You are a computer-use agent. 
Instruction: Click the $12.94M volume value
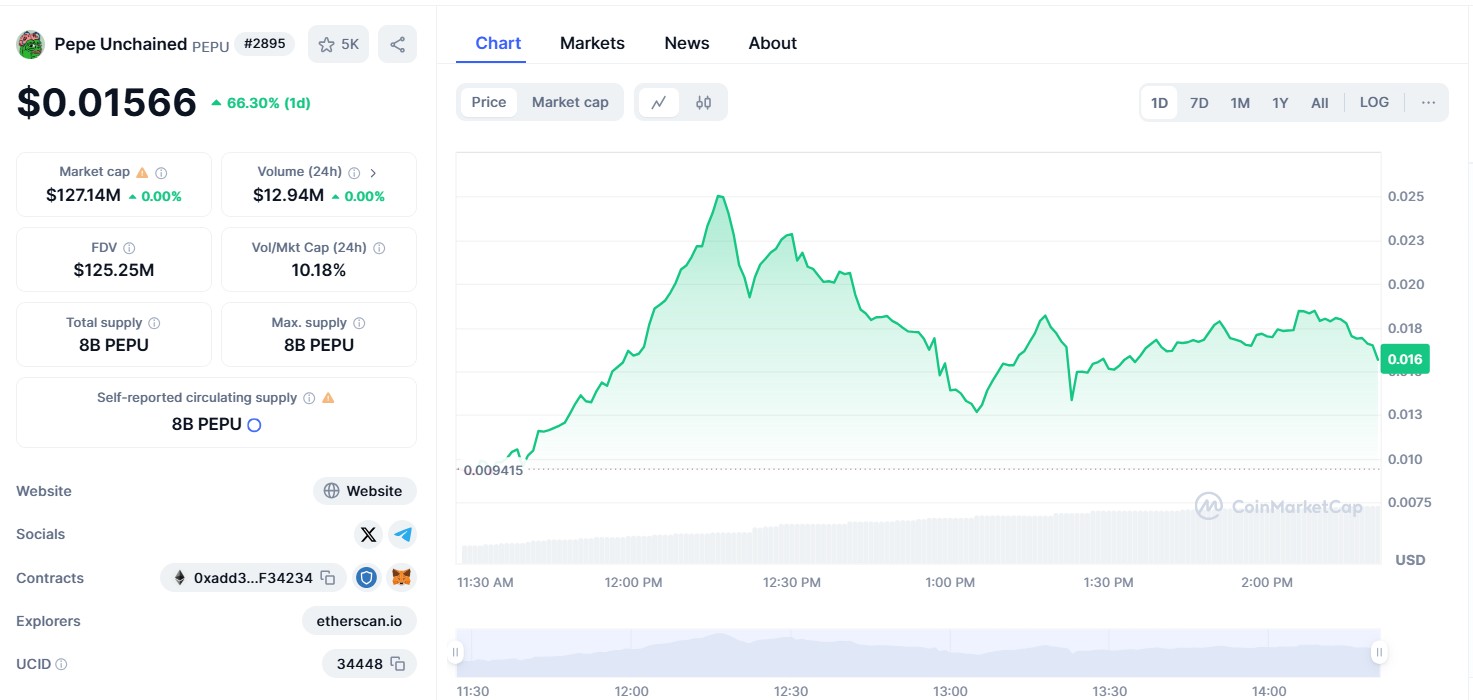click(288, 195)
